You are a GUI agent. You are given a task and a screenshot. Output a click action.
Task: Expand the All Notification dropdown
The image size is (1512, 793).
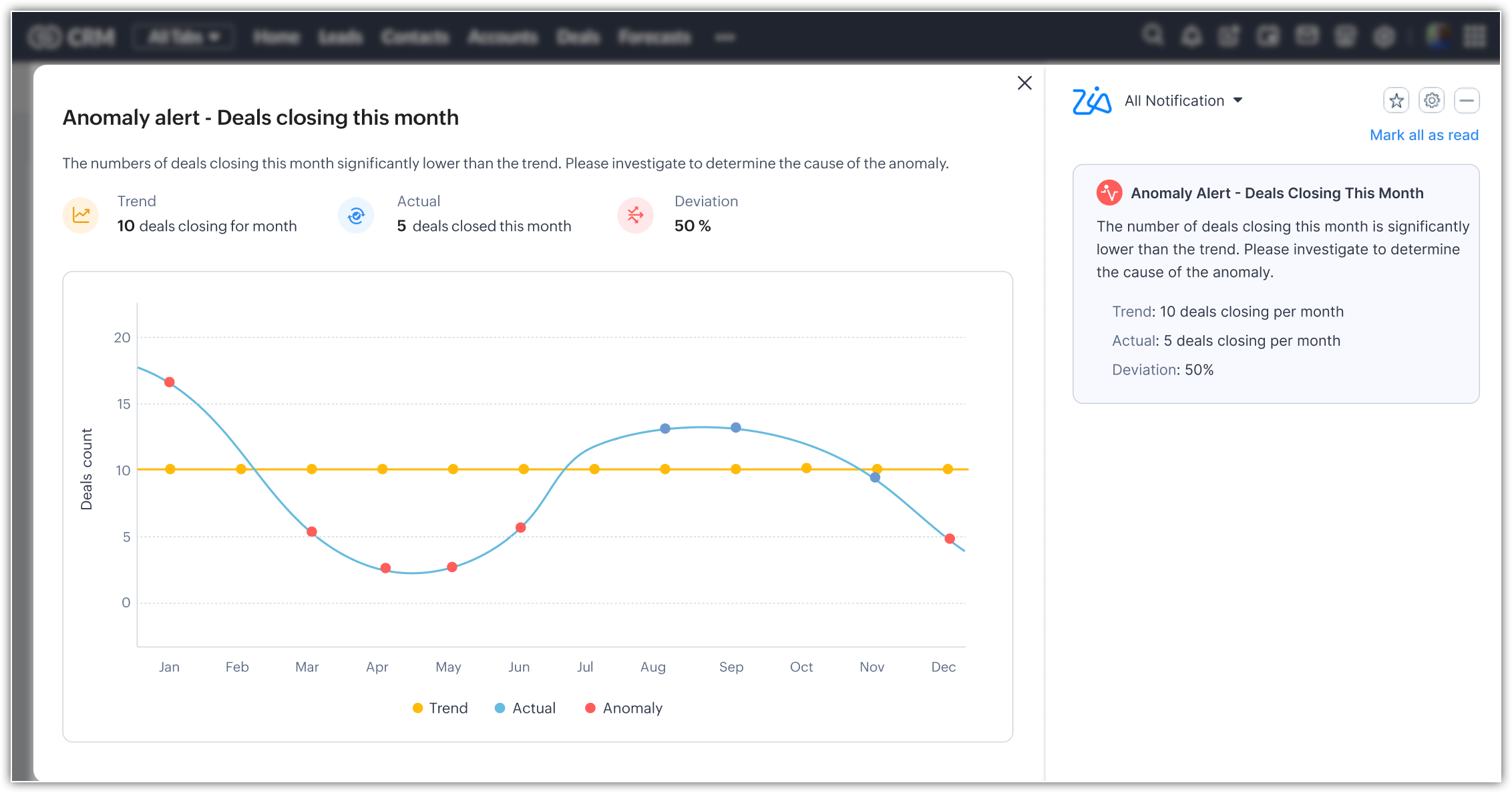pos(1183,101)
